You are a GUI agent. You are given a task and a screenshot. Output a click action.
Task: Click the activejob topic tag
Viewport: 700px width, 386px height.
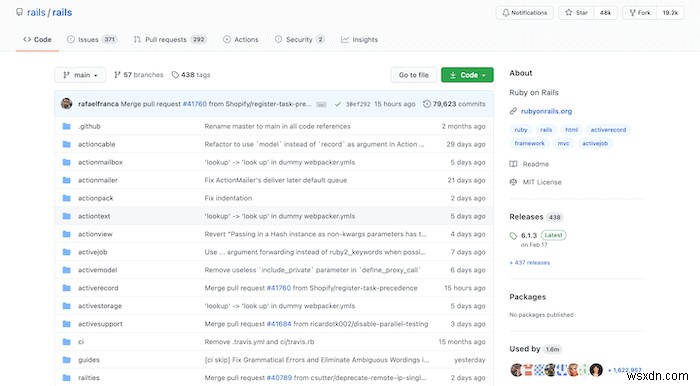click(595, 143)
